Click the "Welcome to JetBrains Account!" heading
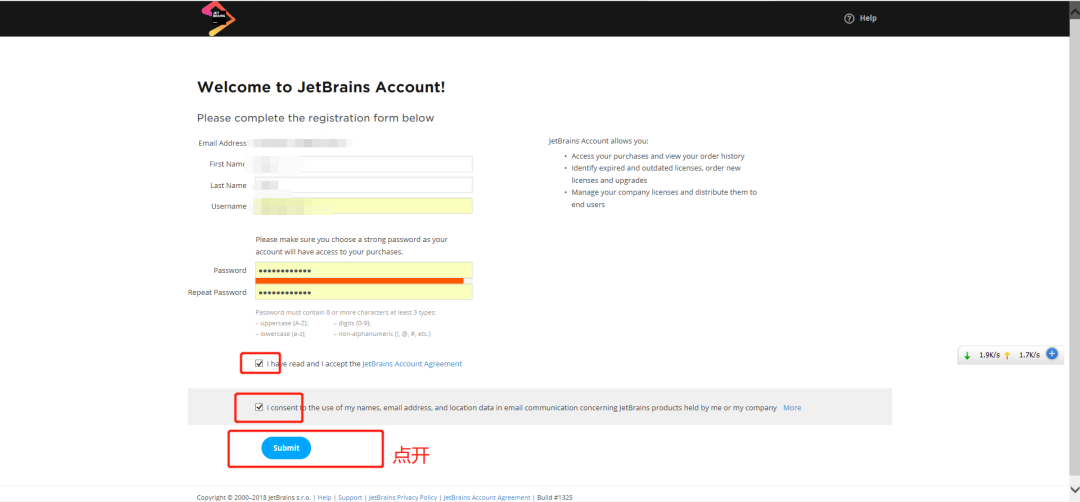The height and width of the screenshot is (502, 1080). coord(321,87)
